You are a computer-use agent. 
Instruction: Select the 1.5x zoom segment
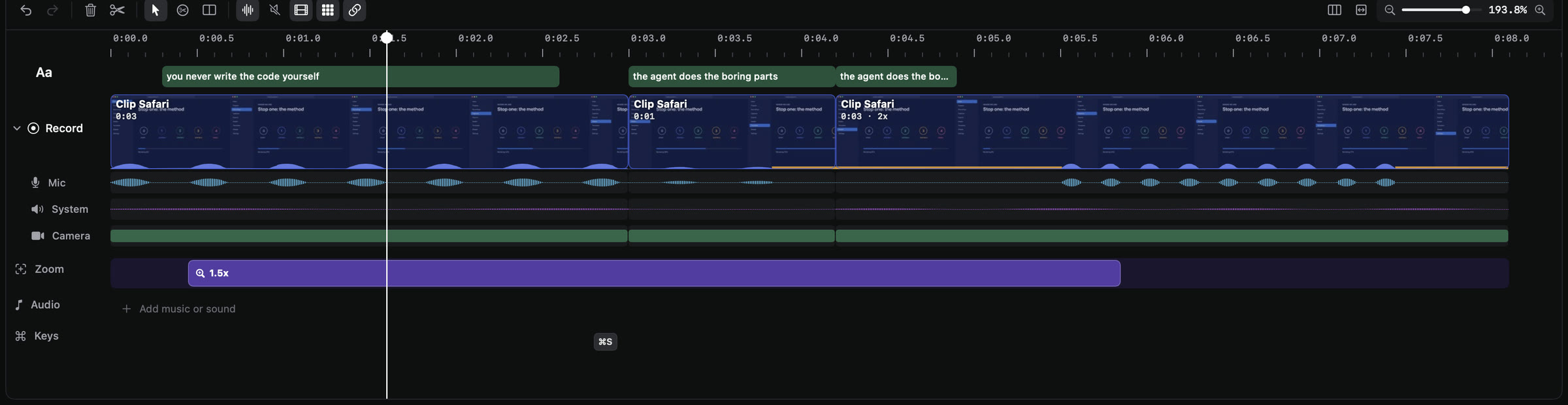(654, 273)
